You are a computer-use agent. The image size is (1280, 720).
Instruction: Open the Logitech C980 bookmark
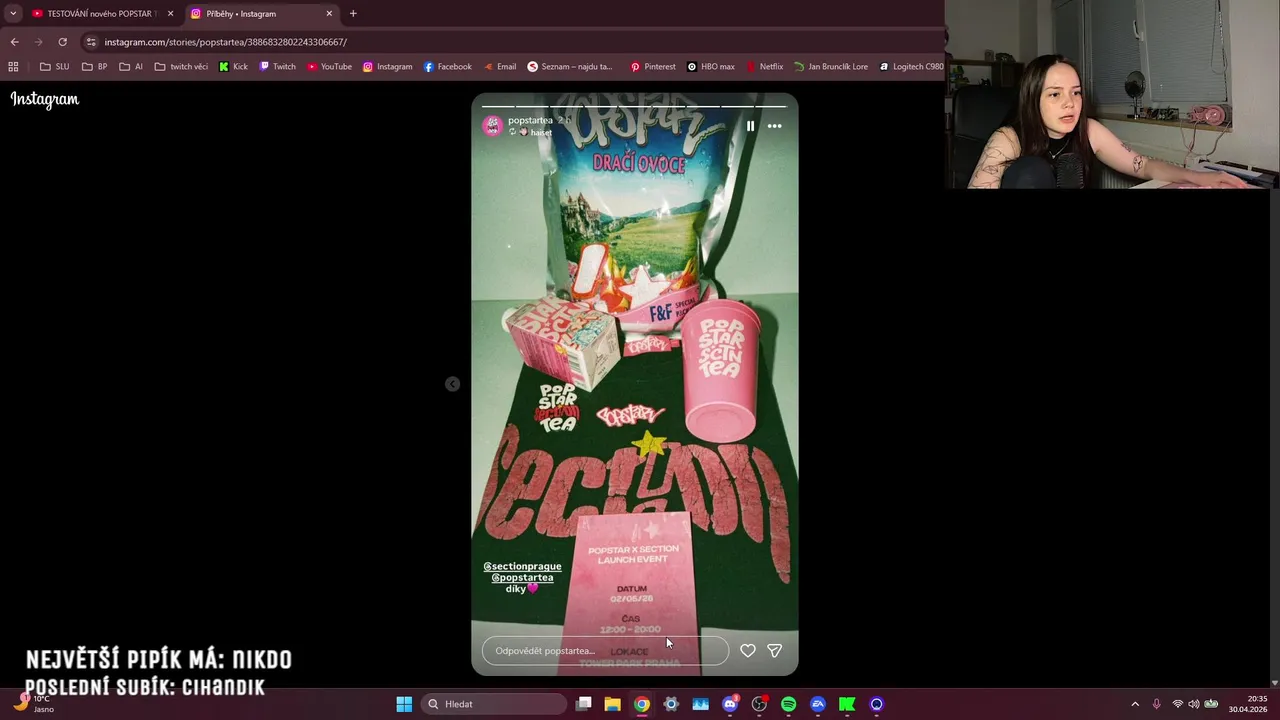tap(911, 67)
